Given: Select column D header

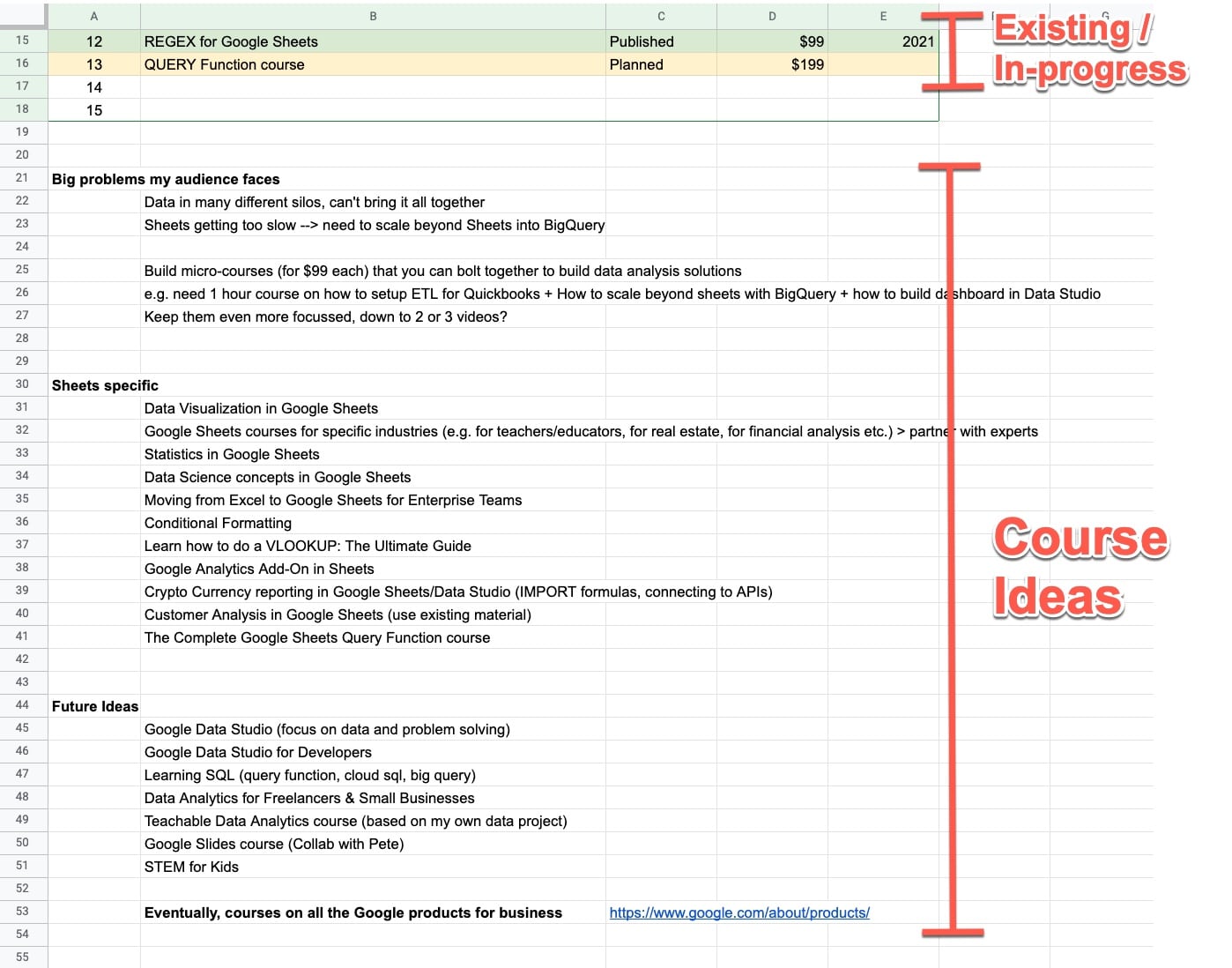Looking at the screenshot, I should tap(772, 16).
